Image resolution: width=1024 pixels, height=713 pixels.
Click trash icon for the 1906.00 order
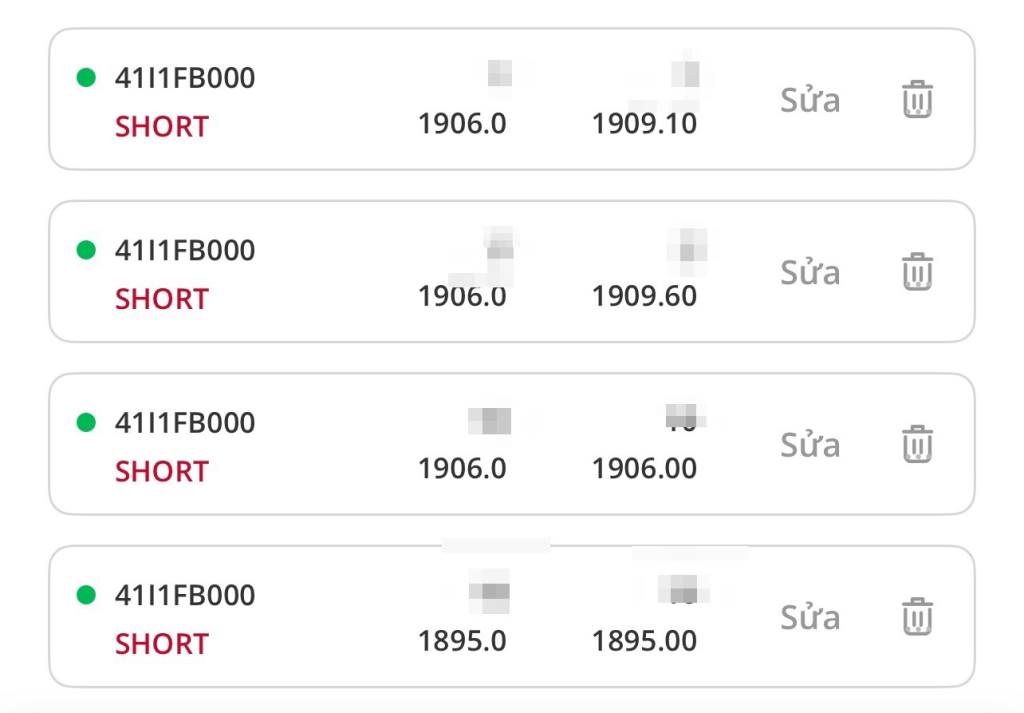[917, 444]
